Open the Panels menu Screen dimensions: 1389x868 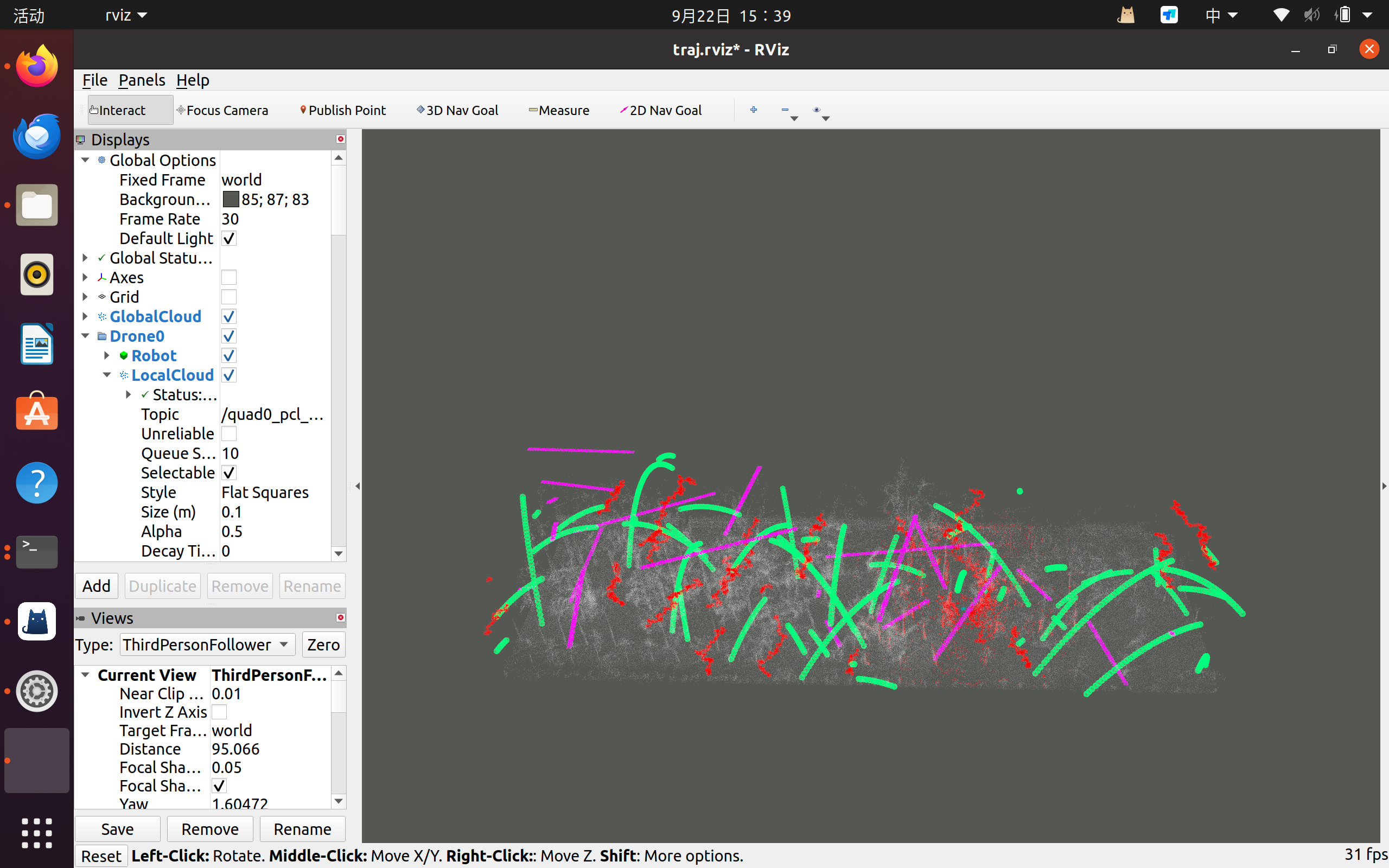tap(142, 80)
